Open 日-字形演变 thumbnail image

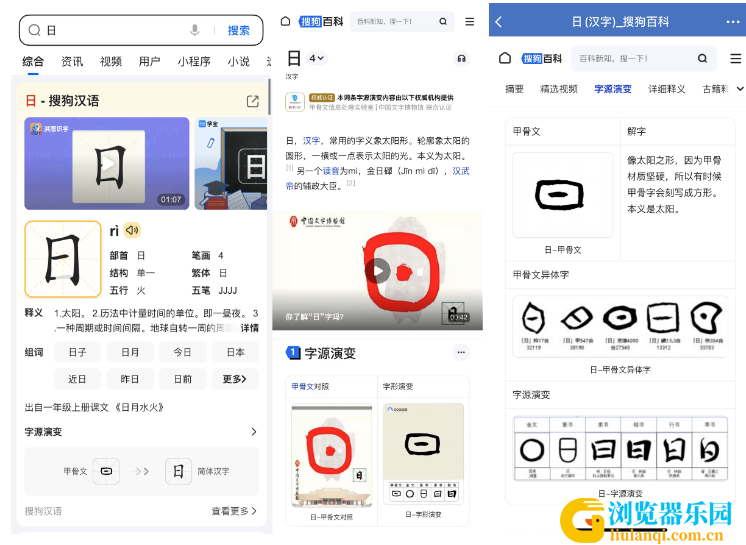point(423,454)
